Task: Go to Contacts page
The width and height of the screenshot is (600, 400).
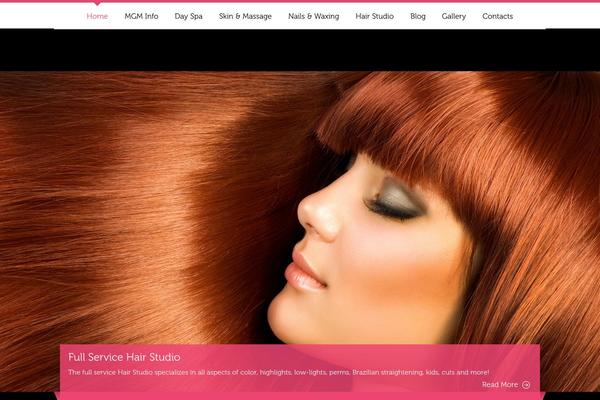Action: [x=497, y=16]
